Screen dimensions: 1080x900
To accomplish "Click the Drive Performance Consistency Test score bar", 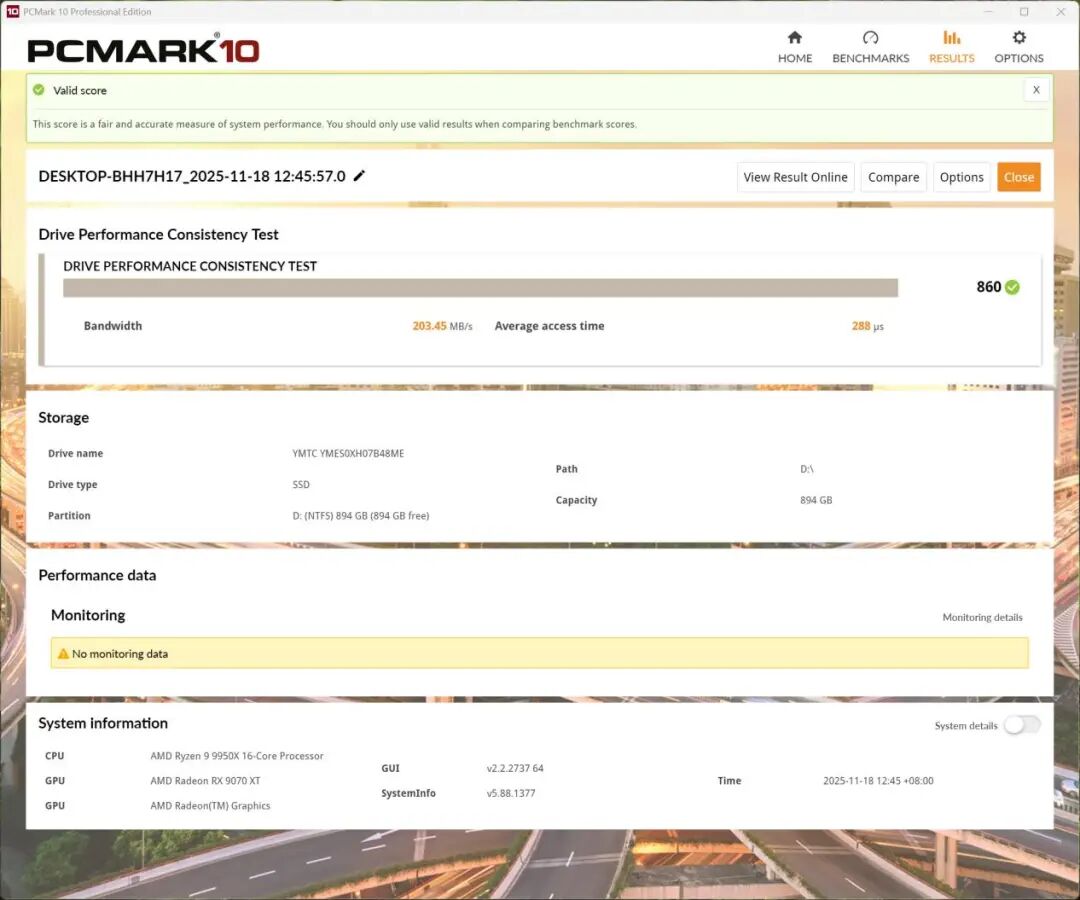I will (x=480, y=287).
